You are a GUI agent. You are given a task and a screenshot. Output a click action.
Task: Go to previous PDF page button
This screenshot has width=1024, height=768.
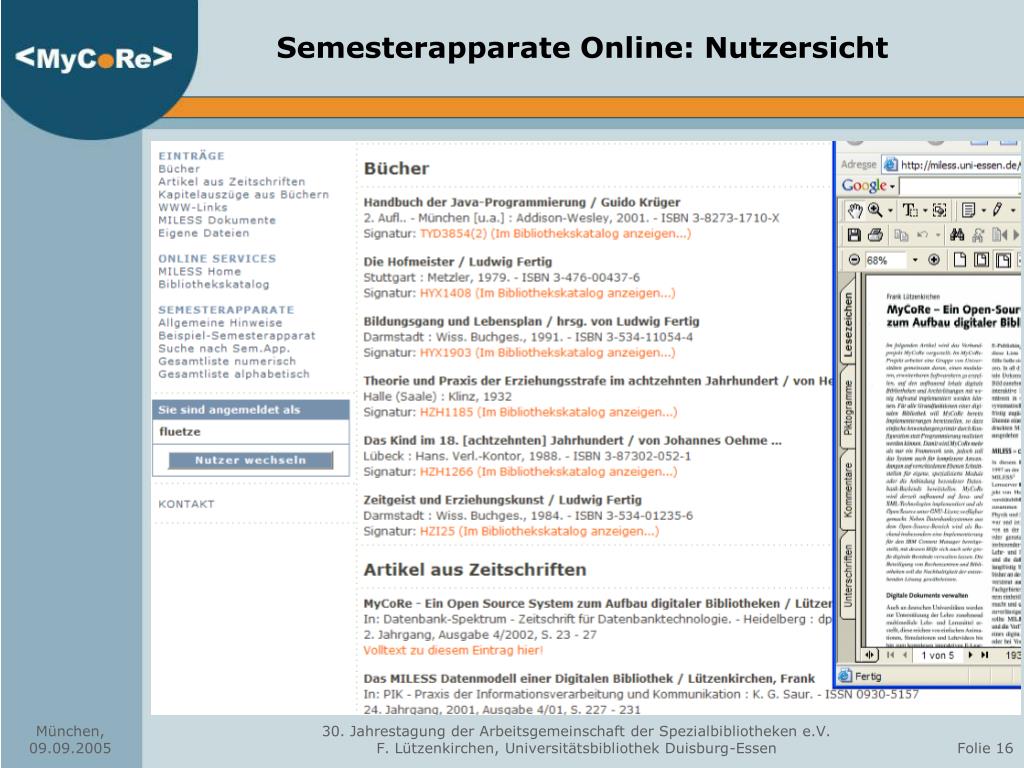click(x=904, y=654)
